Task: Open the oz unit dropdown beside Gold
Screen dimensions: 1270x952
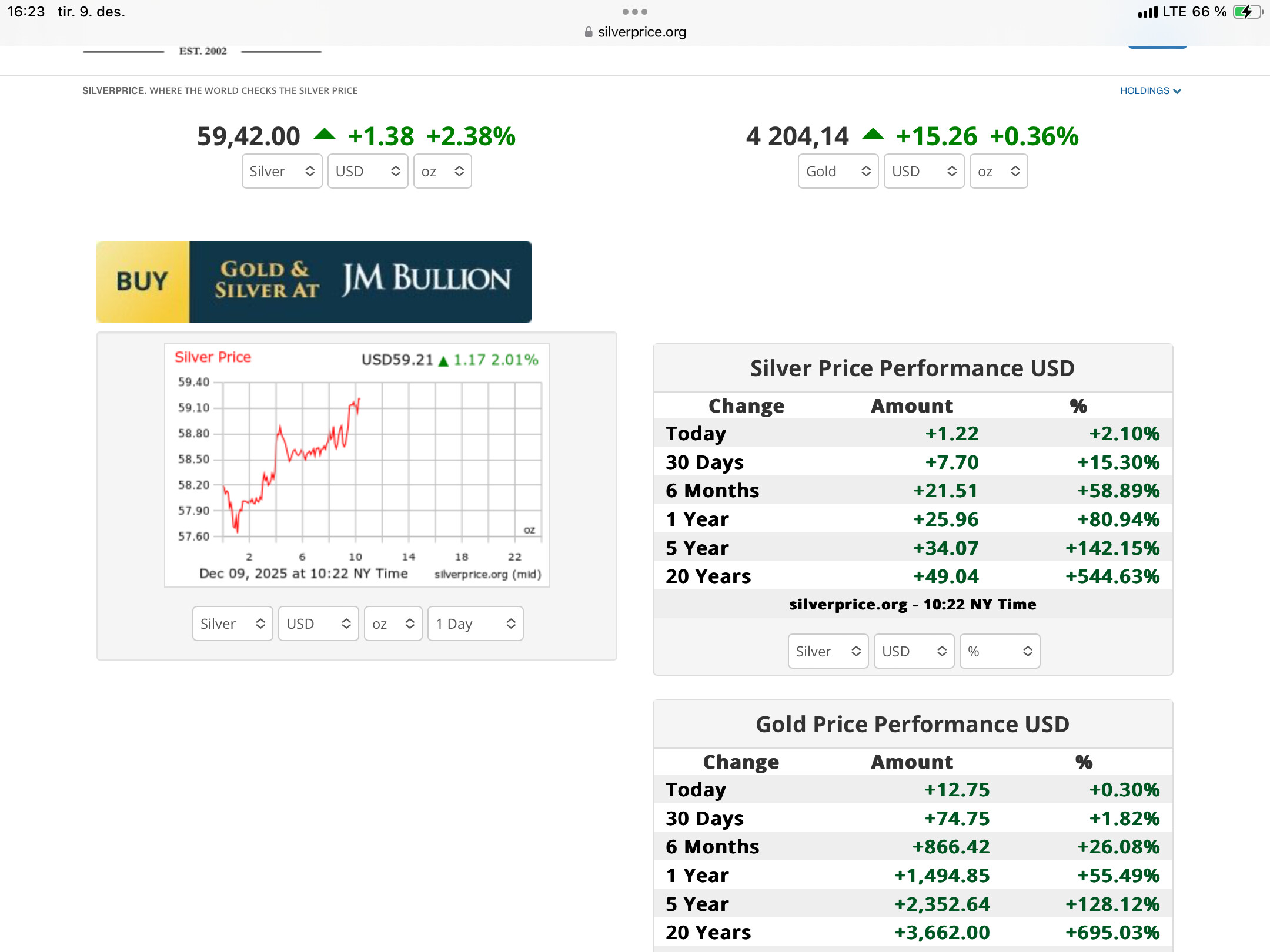Action: pyautogui.click(x=998, y=172)
